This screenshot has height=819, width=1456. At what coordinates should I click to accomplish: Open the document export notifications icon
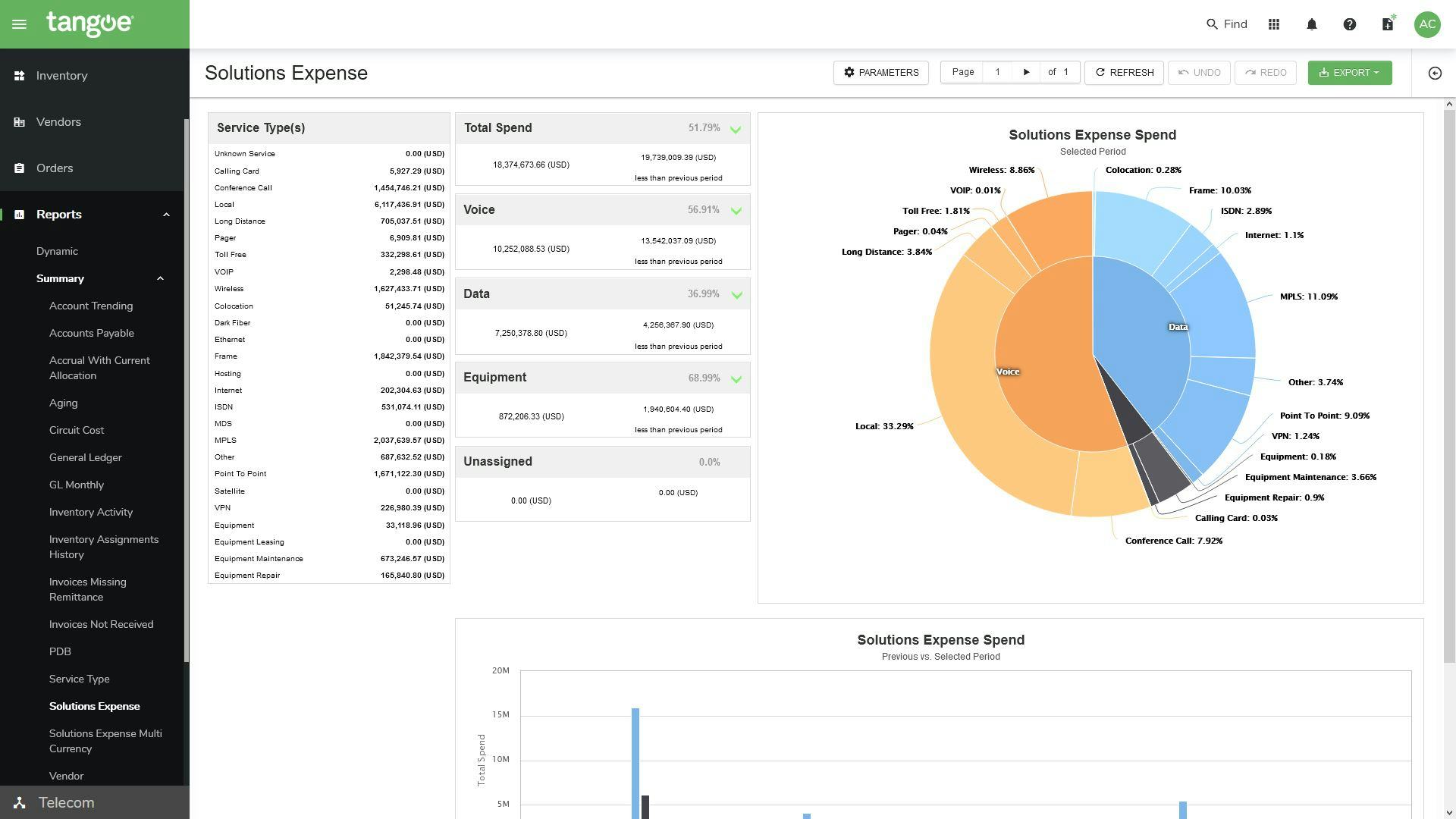click(1387, 24)
